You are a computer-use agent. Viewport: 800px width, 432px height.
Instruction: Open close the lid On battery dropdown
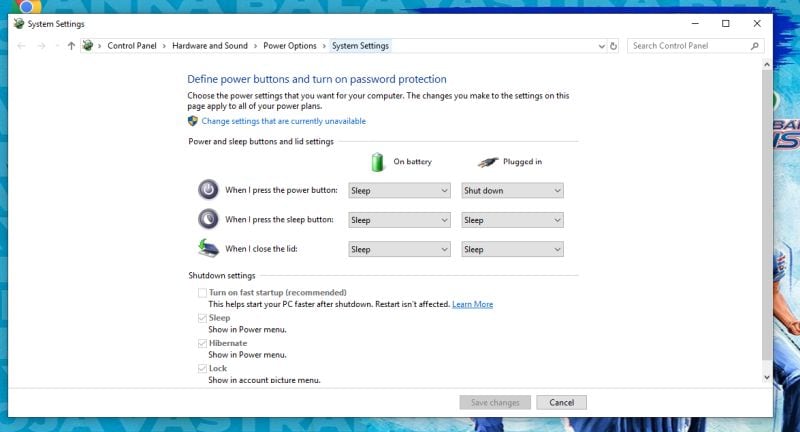tap(399, 249)
